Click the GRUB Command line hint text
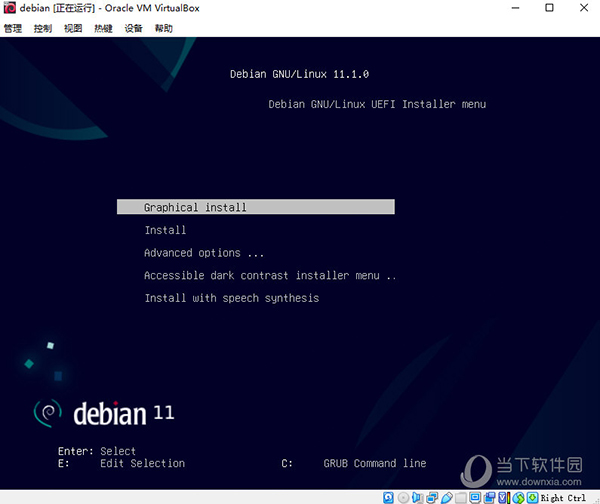 (x=375, y=463)
